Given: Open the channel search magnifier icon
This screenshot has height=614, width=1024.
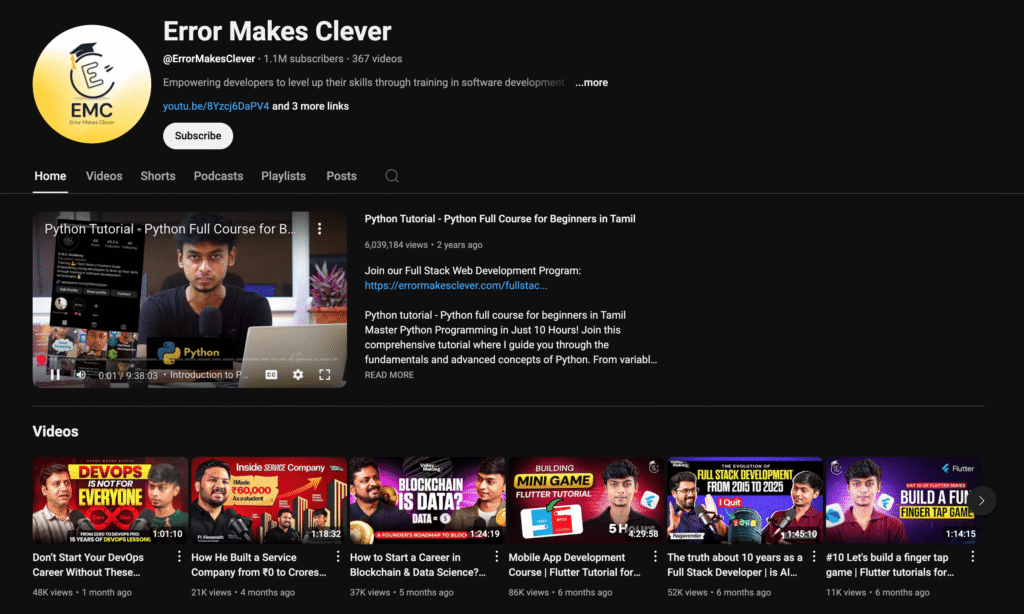Looking at the screenshot, I should (392, 176).
